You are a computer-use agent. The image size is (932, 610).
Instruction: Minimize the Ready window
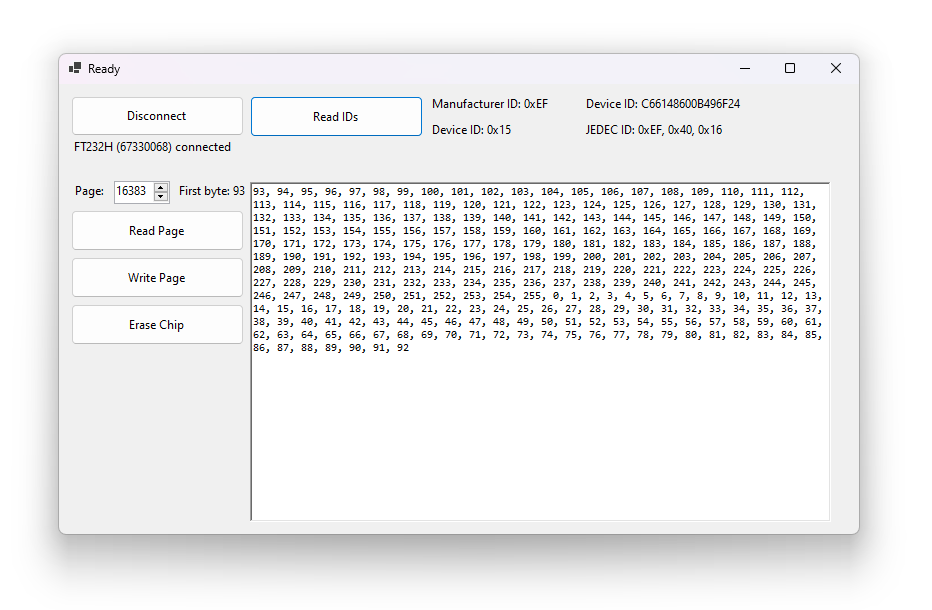click(745, 68)
